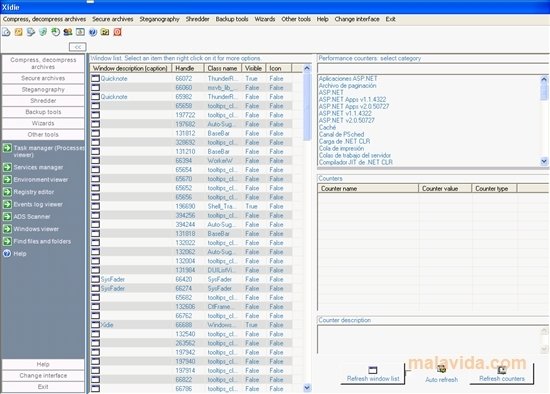
Task: Click category list scrollbar down arrow
Action: click(x=544, y=161)
